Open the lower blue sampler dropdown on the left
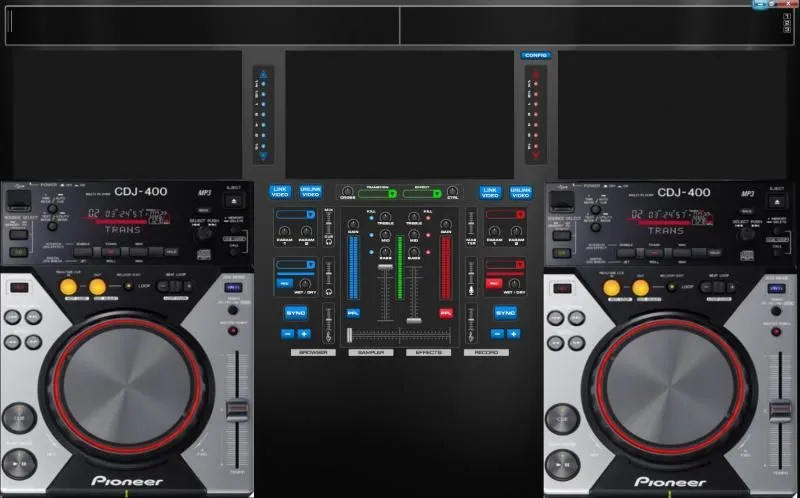Viewport: 800px width, 498px height. pos(296,264)
